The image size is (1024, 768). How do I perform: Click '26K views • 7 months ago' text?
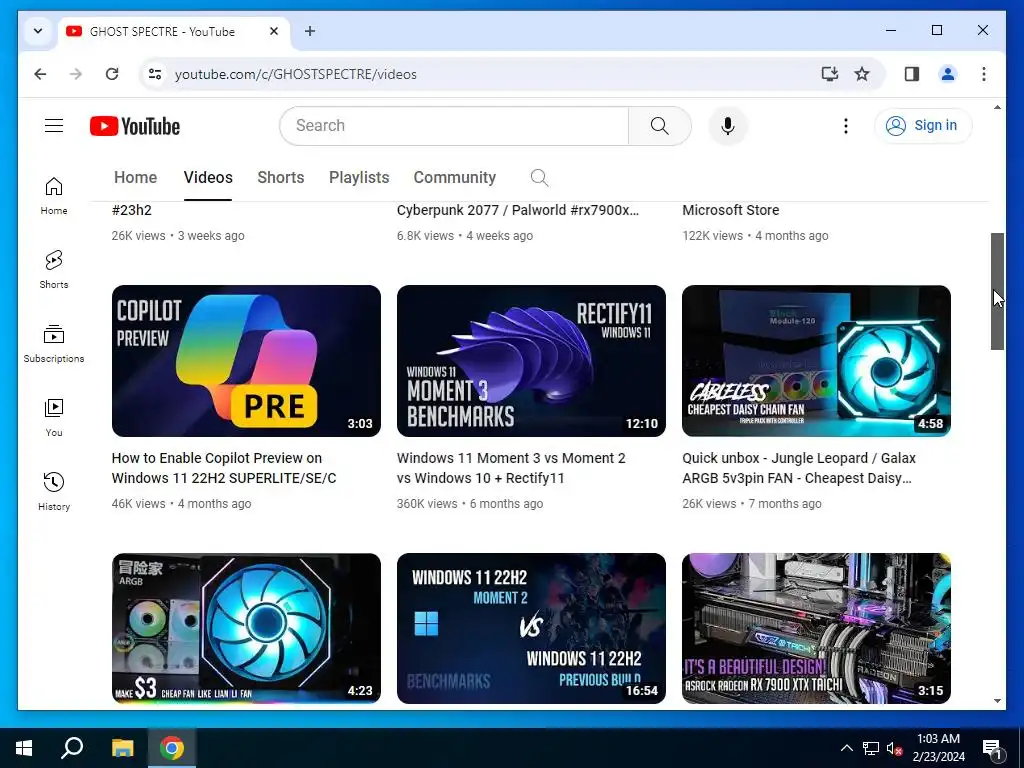pos(752,504)
